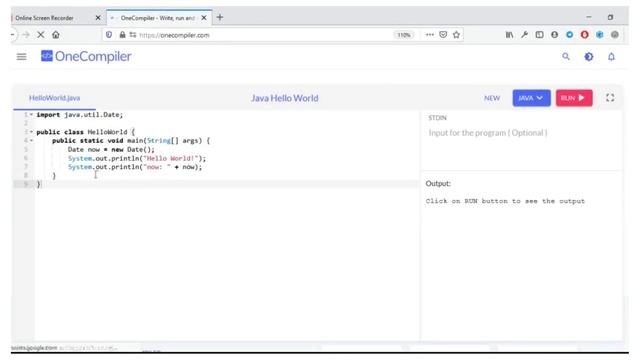Open the tracking protection shield icon
Screen dimensions: 640x360
coord(109,35)
